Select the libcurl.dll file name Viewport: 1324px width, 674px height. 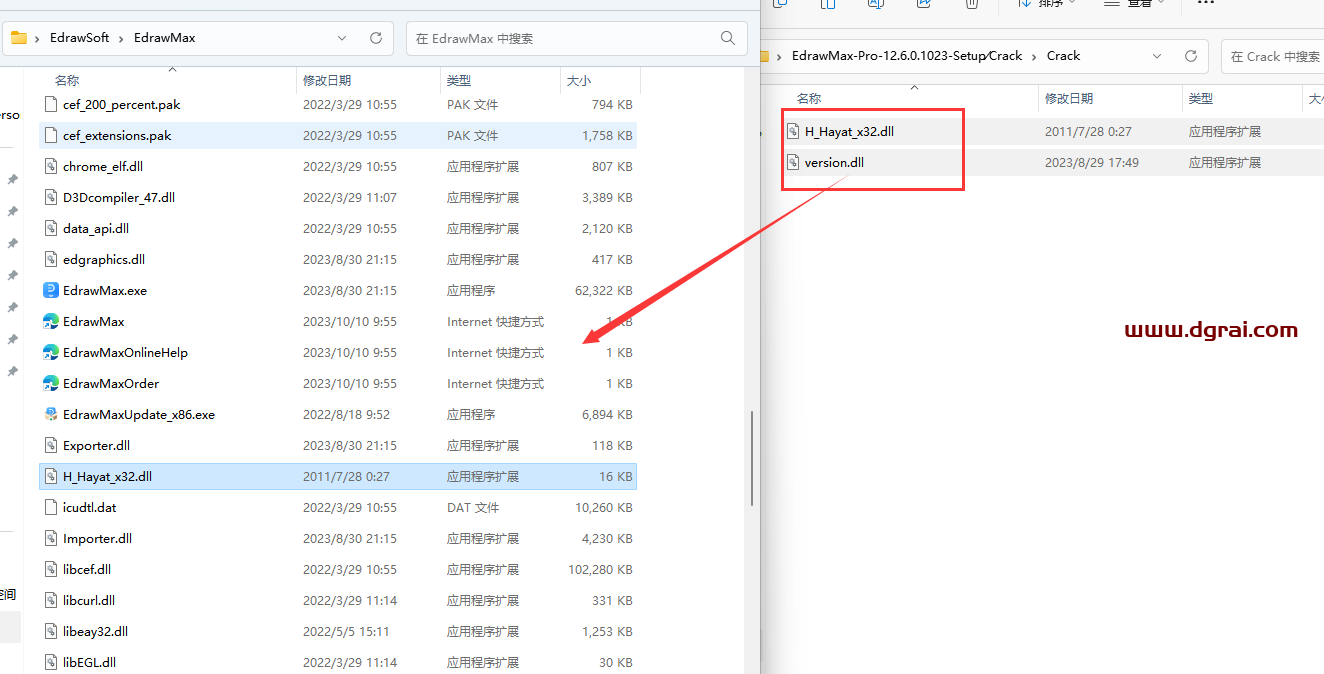(89, 601)
